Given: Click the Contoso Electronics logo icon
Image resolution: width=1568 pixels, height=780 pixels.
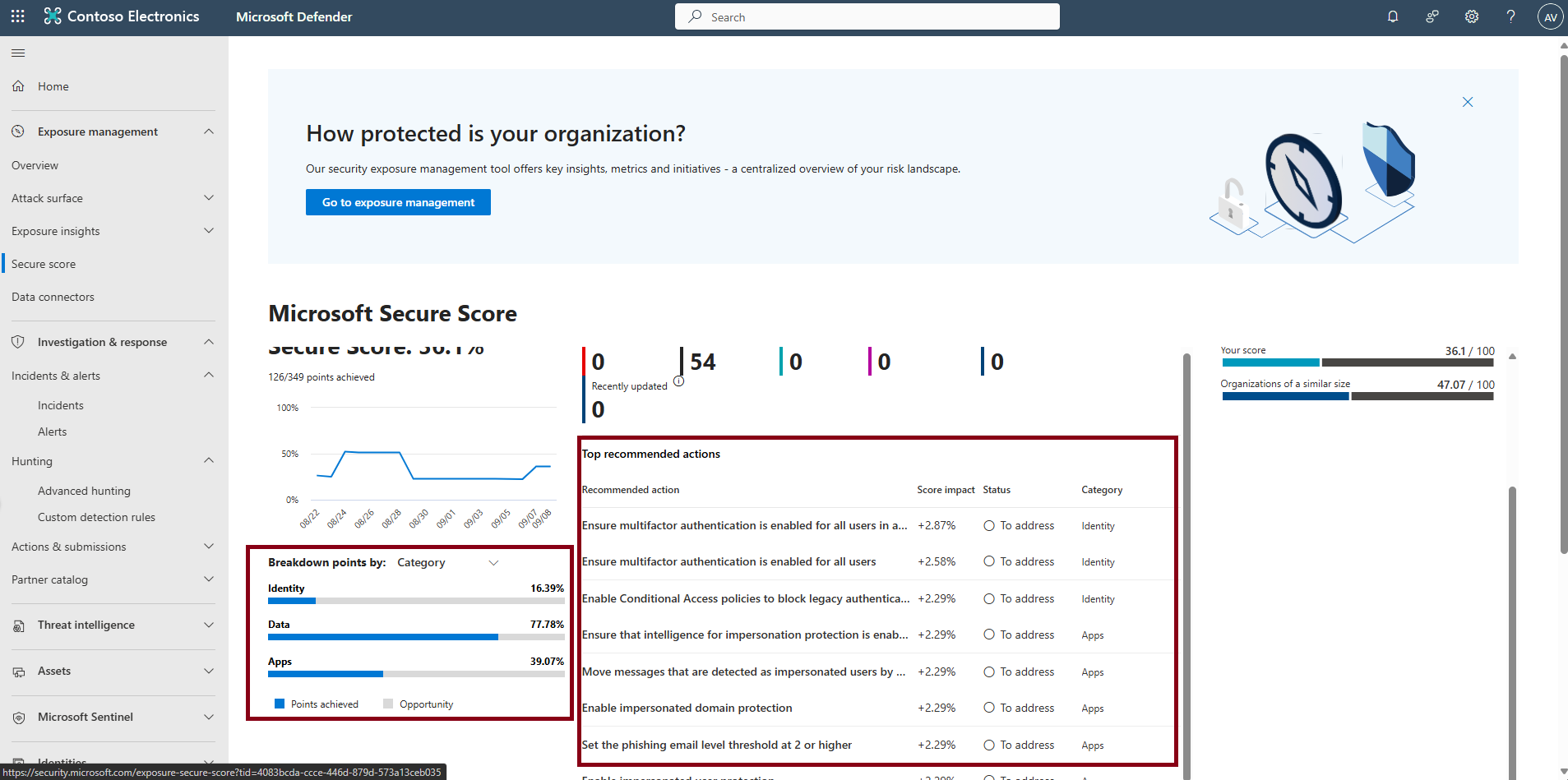Looking at the screenshot, I should 53,16.
